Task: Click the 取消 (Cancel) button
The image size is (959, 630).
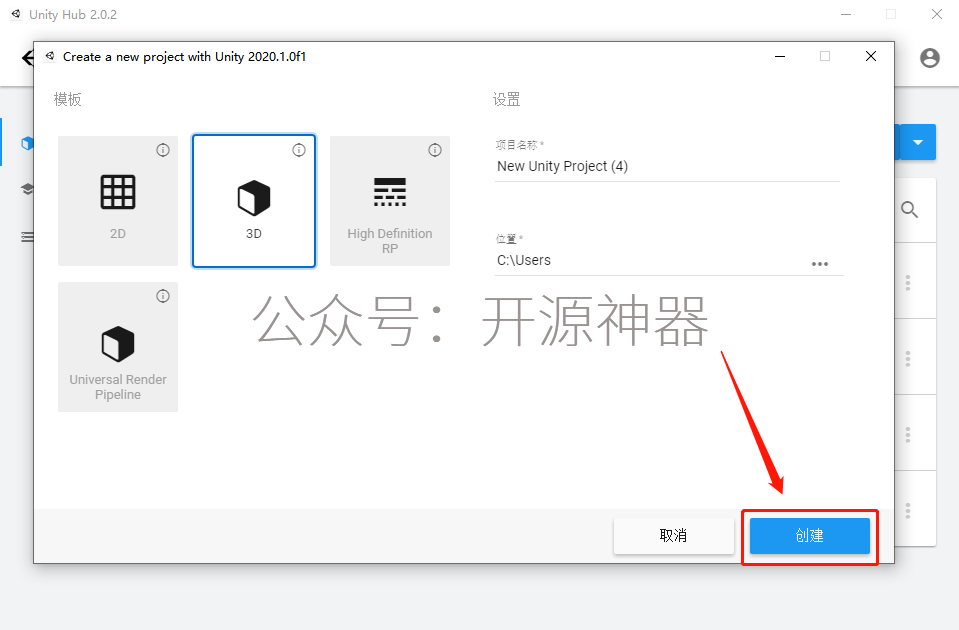Action: click(673, 536)
